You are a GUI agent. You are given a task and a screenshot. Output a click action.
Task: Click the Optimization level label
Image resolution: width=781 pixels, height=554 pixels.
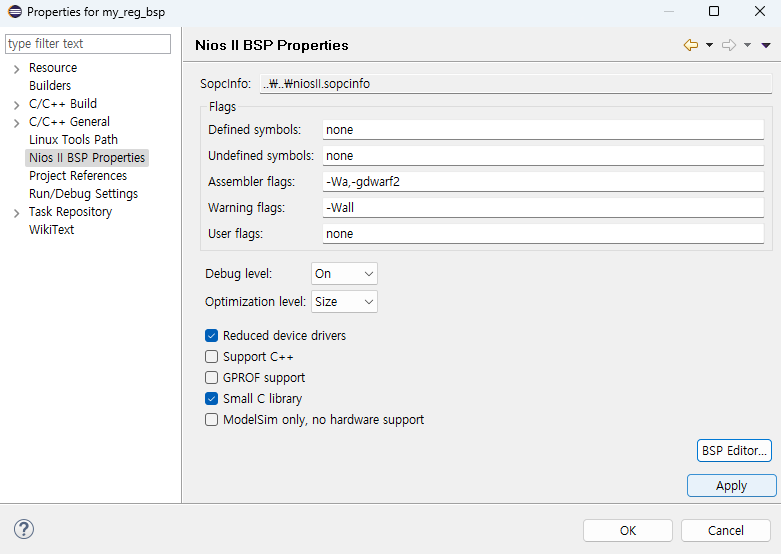click(x=255, y=301)
